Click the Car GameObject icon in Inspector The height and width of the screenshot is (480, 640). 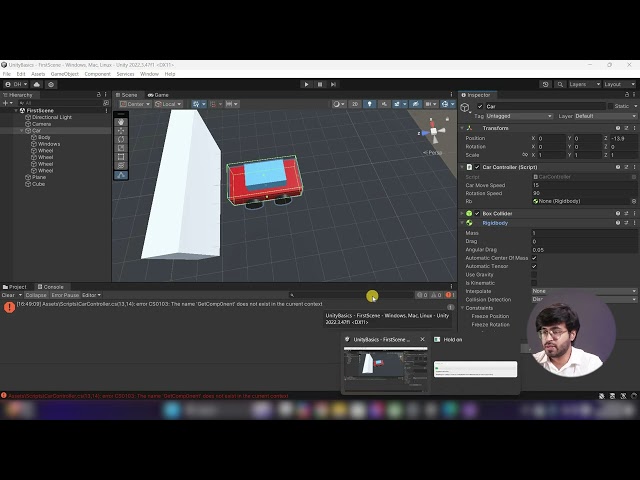(465, 107)
